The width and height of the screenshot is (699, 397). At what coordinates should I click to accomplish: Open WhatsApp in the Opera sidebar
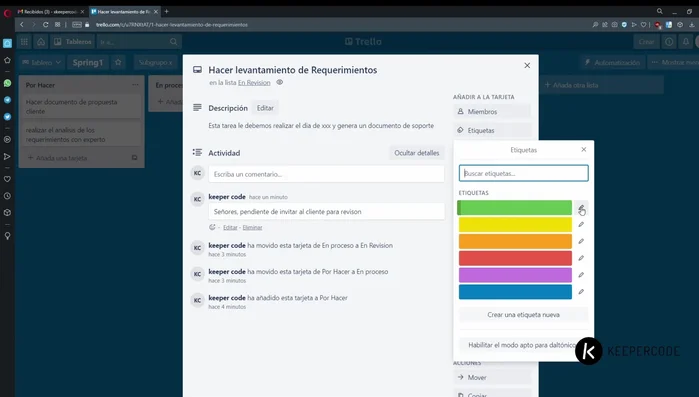(8, 83)
